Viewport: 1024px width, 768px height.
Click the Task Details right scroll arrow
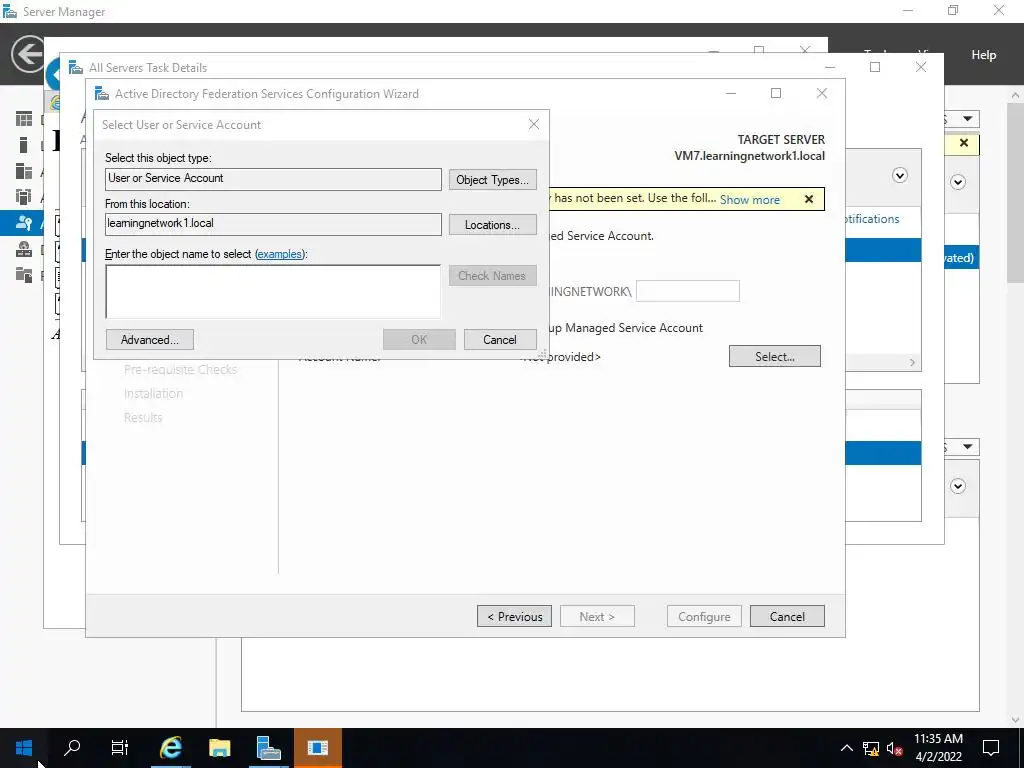point(912,362)
